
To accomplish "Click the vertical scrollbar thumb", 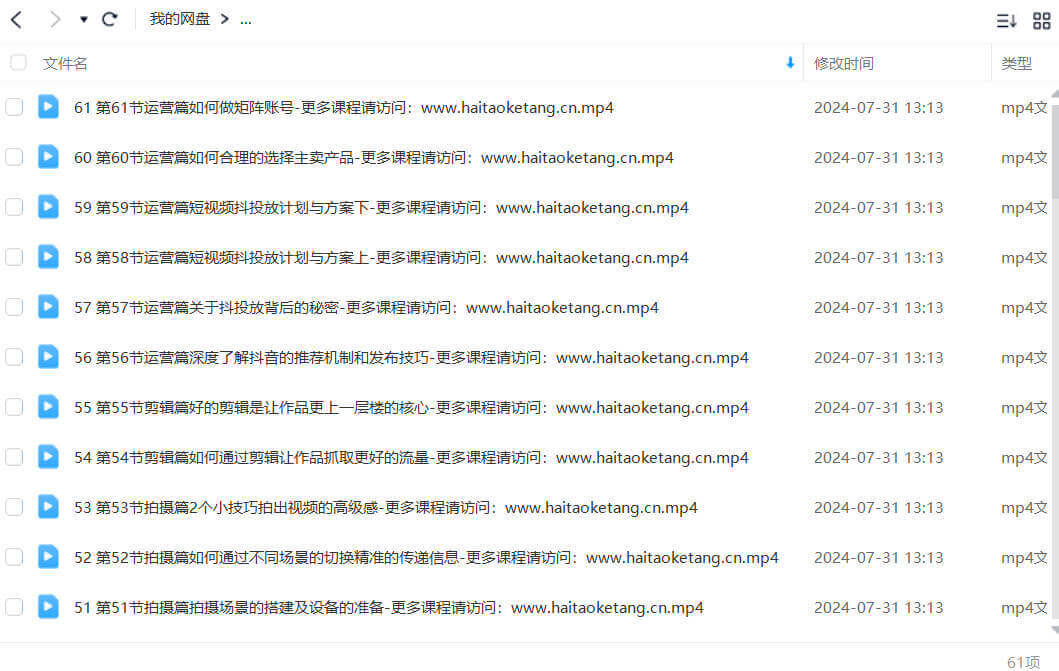I will click(1055, 152).
